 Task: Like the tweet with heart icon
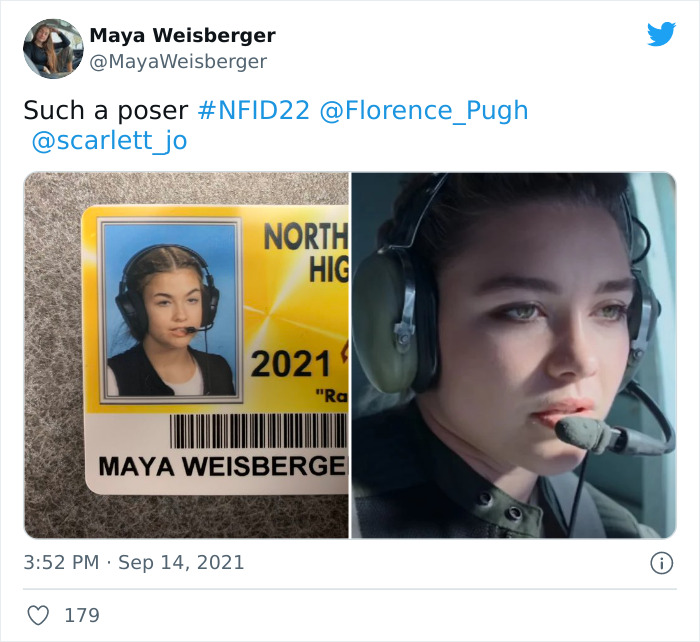[38, 615]
